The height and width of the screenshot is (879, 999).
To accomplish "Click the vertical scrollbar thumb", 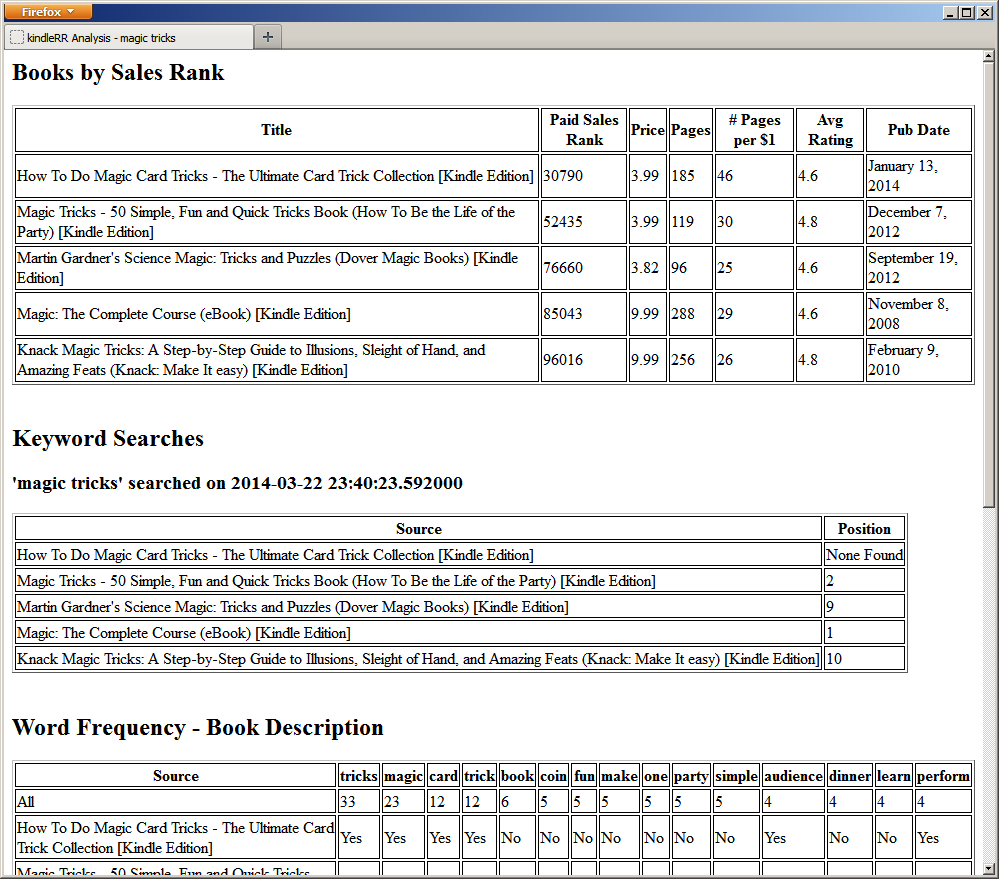I will [988, 285].
